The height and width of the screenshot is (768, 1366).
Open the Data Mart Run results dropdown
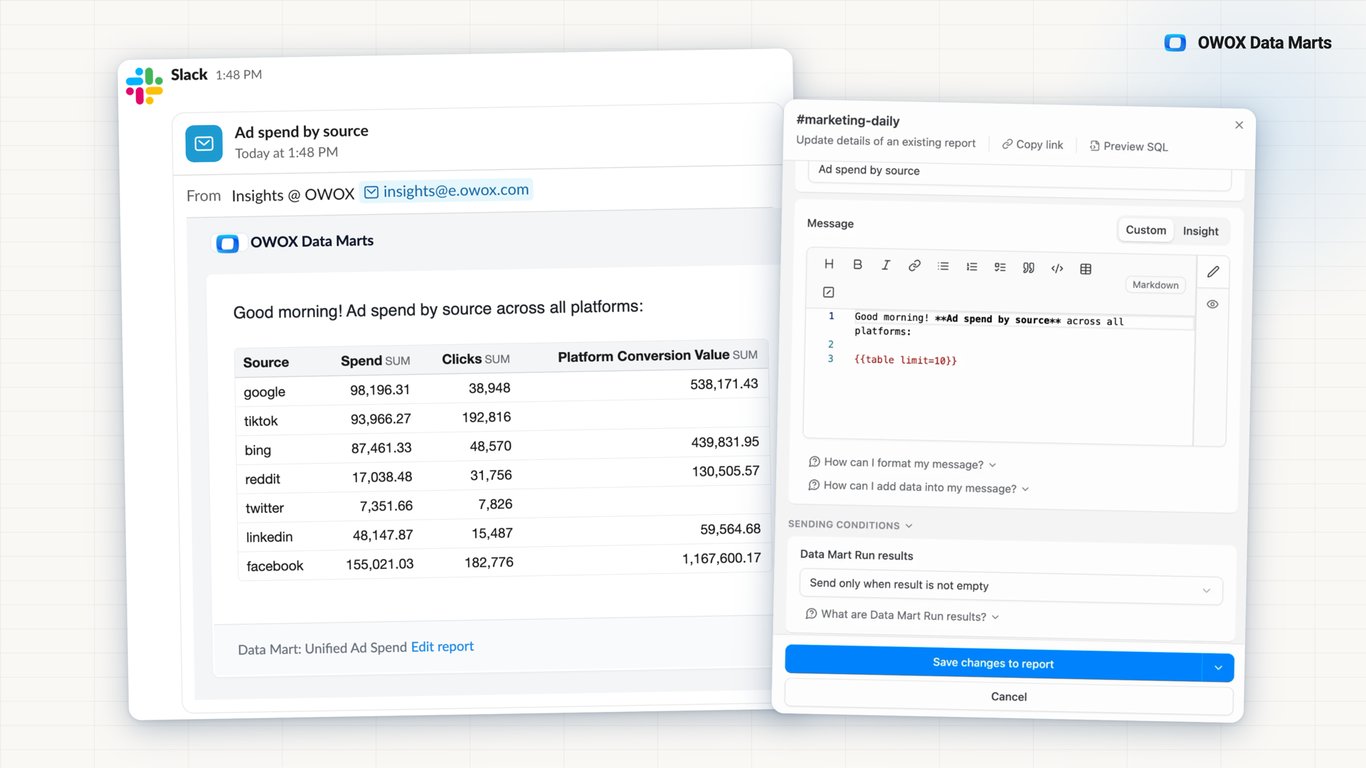[1011, 587]
